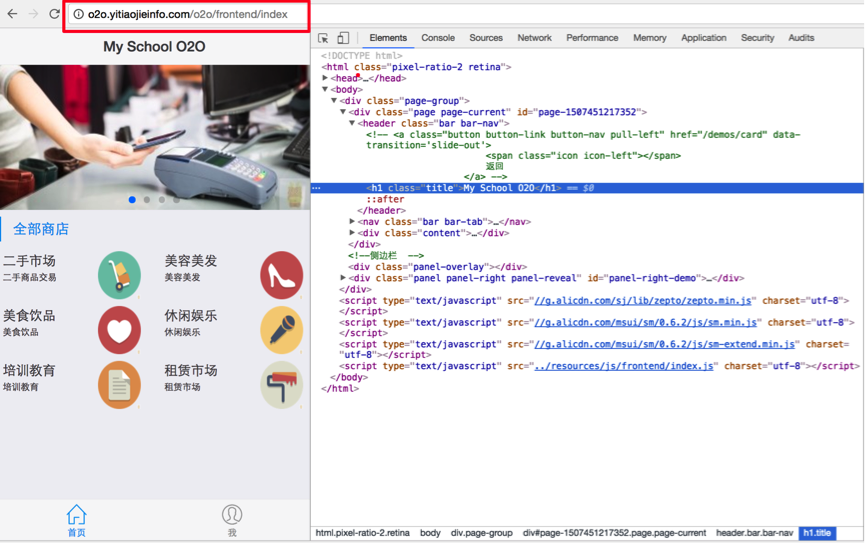
Task: Open the 租赁市场 paint roller icon
Action: click(281, 385)
